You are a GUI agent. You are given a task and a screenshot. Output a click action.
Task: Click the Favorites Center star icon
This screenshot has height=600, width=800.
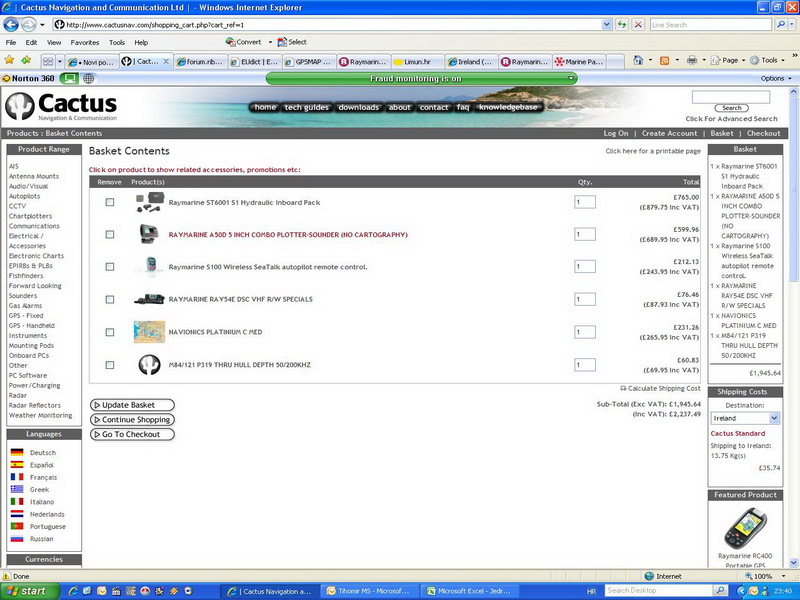point(9,60)
